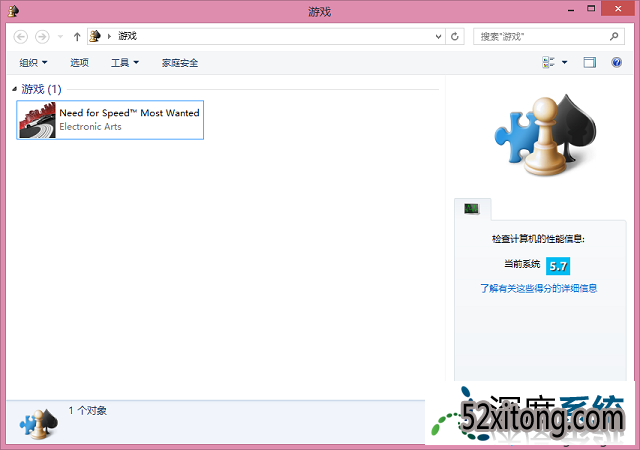Click the Need for Speed™ Most Wanted title
Screen dimensions: 640x450
pyautogui.click(x=129, y=113)
